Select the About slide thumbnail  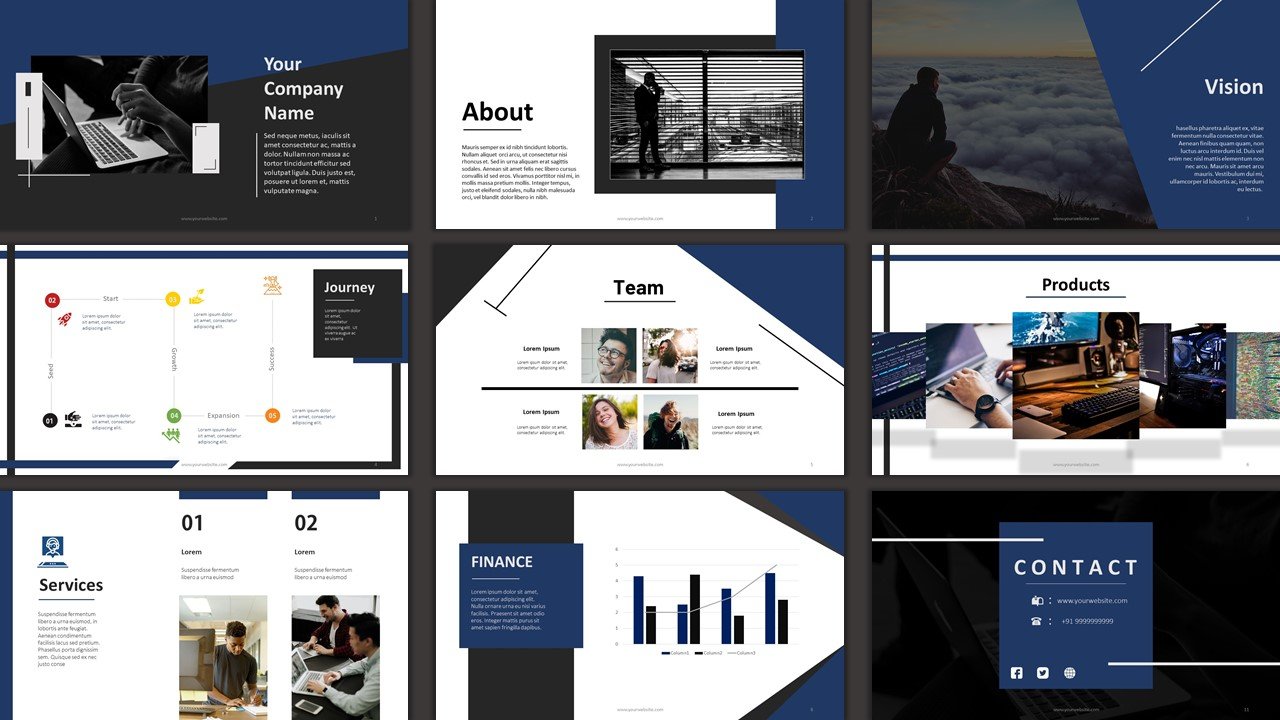pos(640,114)
